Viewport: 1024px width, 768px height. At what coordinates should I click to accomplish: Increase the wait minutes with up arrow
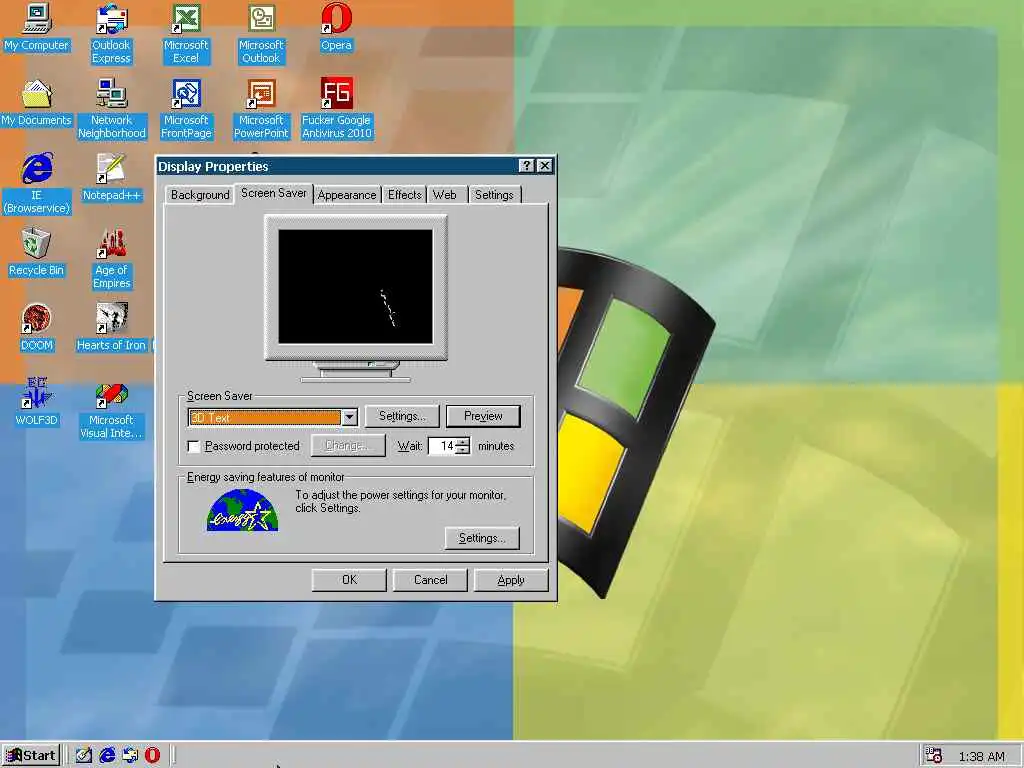coord(462,442)
